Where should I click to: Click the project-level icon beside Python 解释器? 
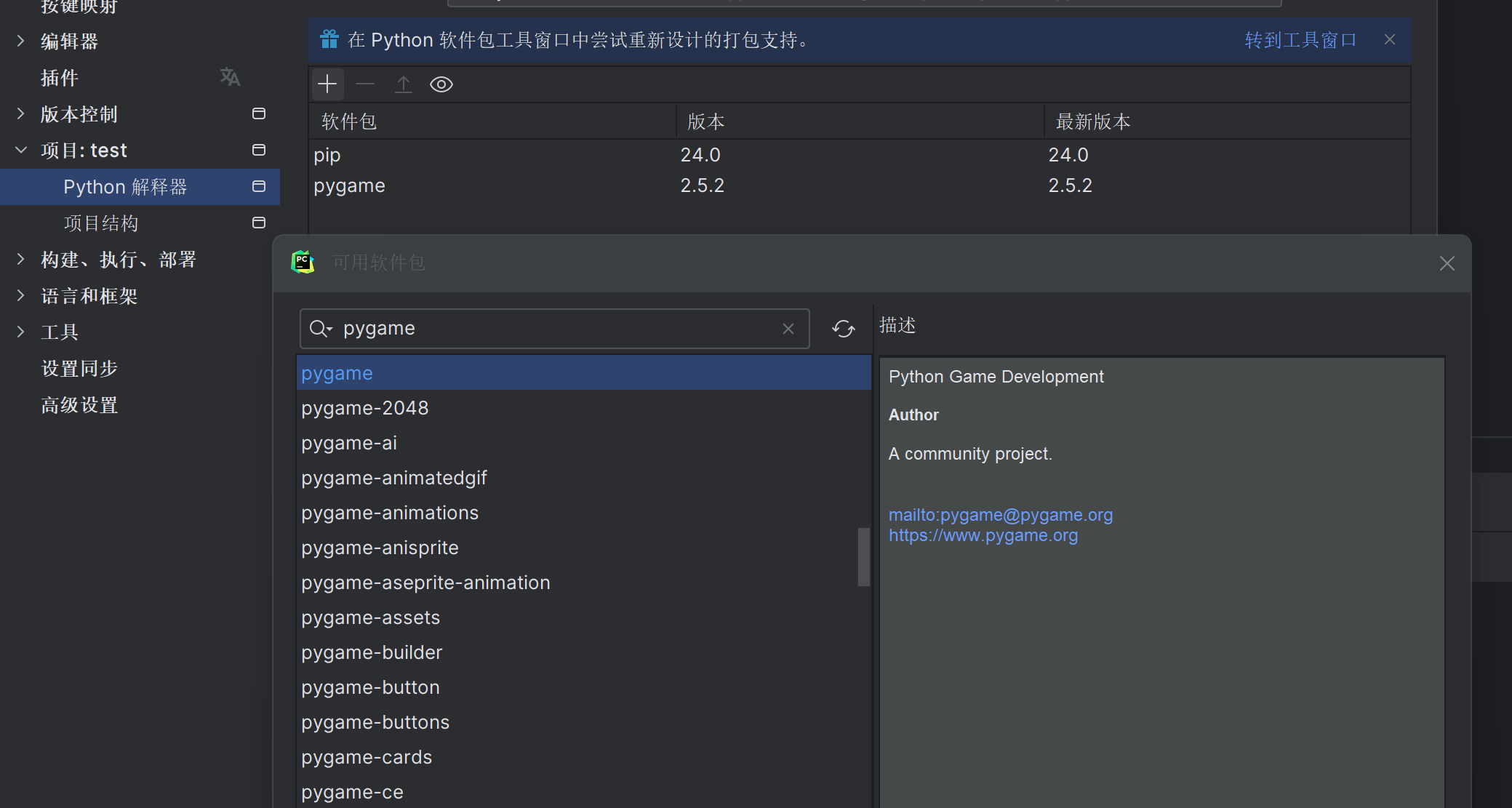[258, 186]
